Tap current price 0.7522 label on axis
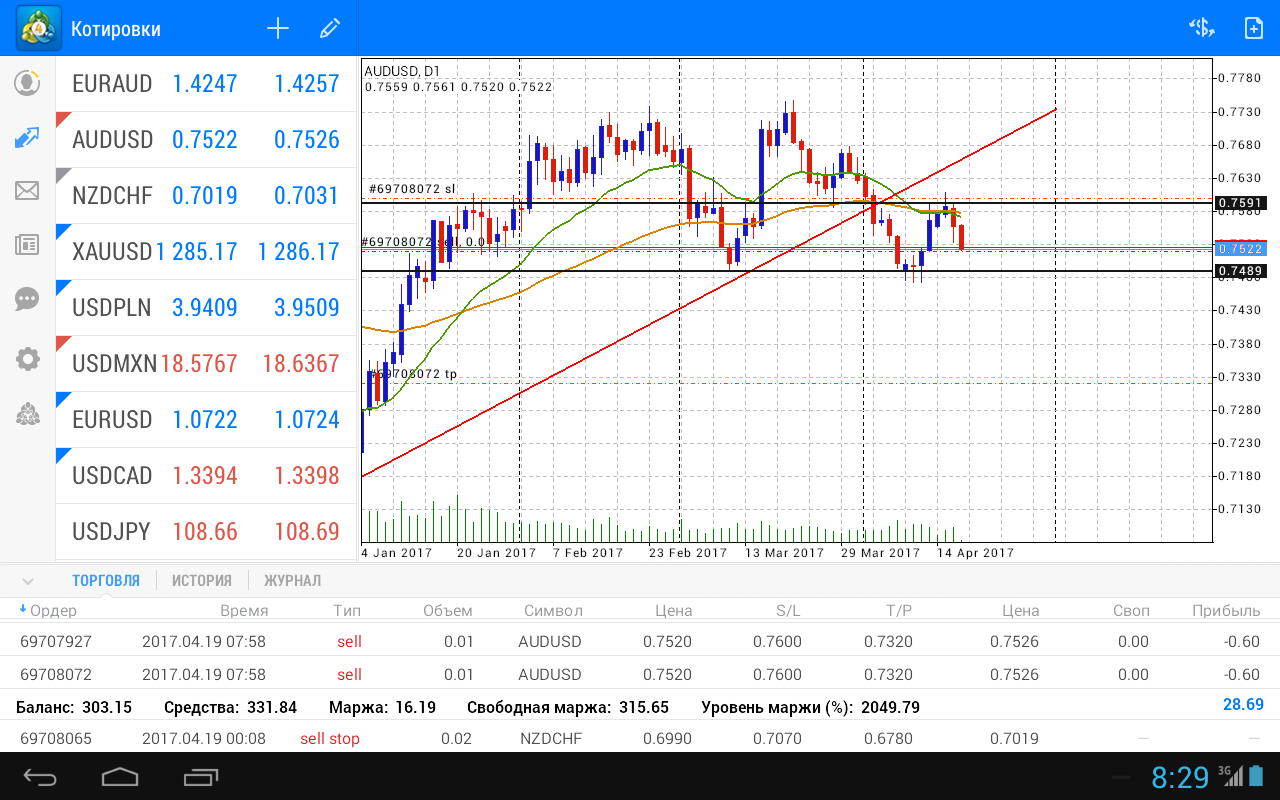This screenshot has width=1280, height=800. tap(1240, 248)
